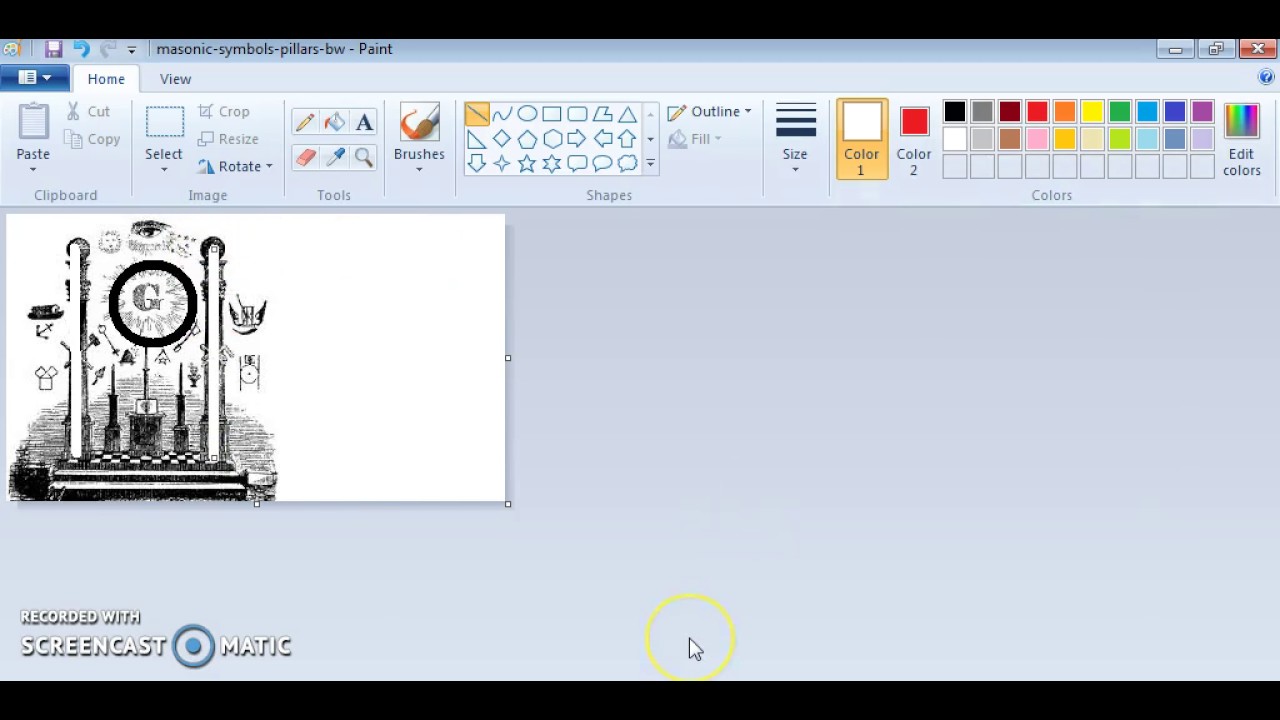The height and width of the screenshot is (720, 1280).
Task: Choose the Right arrow shape
Action: 577,139
